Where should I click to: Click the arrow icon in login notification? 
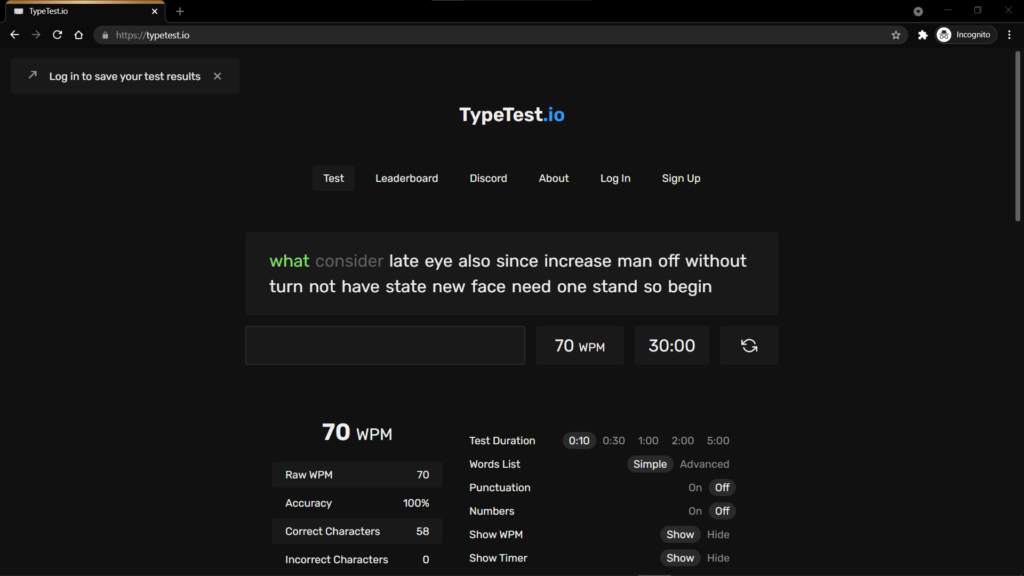click(33, 75)
